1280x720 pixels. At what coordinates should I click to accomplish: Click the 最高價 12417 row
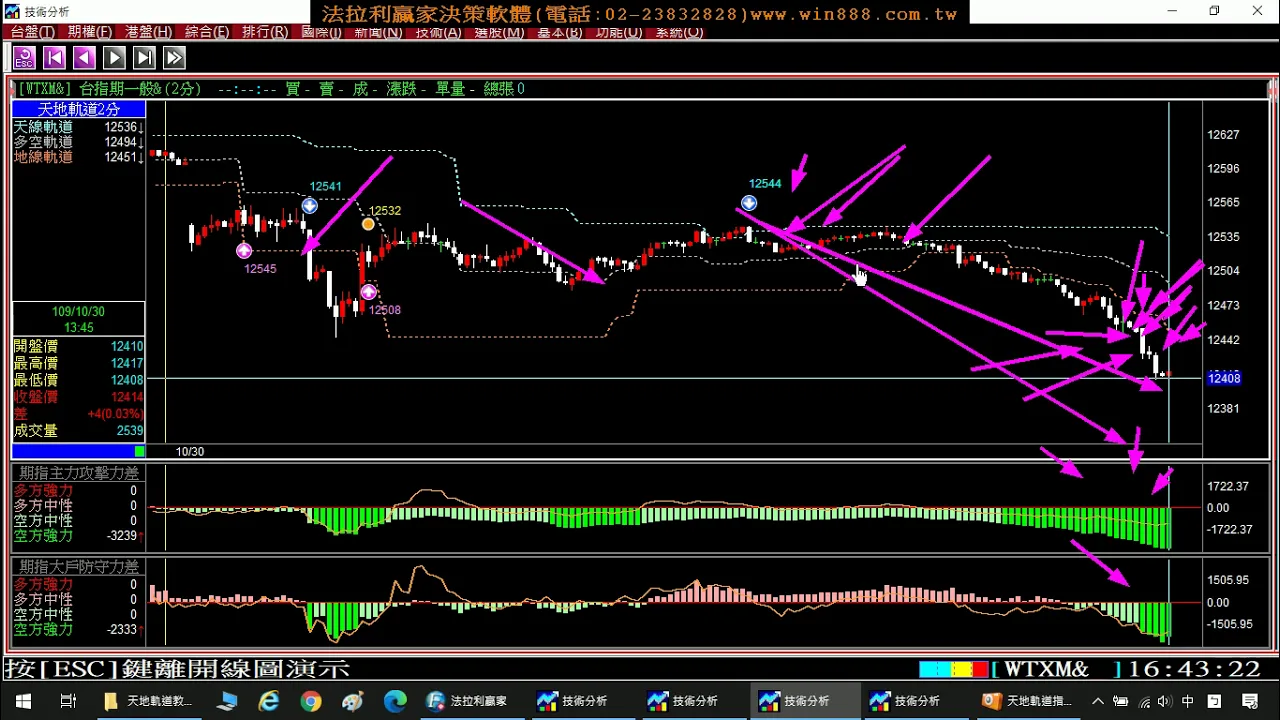coord(79,363)
